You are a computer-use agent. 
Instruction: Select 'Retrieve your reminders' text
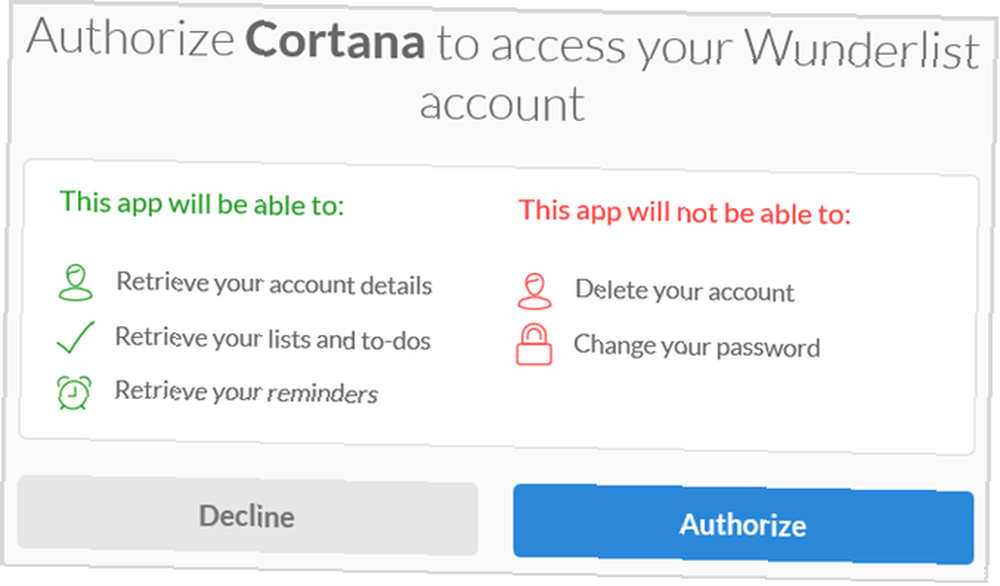tap(246, 392)
